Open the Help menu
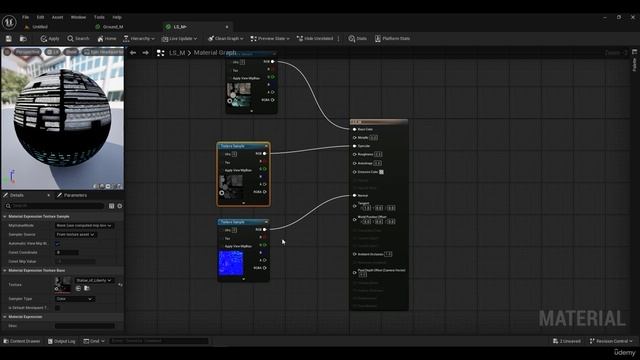This screenshot has height=360, width=640. pyautogui.click(x=117, y=17)
